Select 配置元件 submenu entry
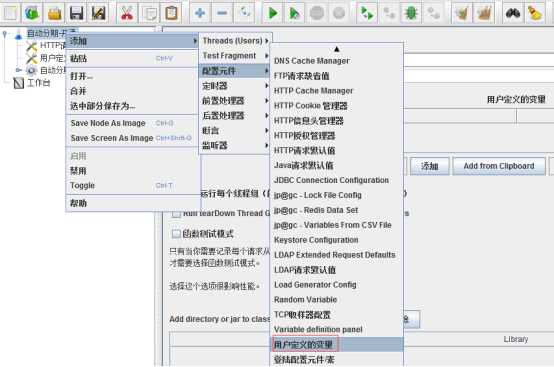The image size is (554, 367). [235, 71]
